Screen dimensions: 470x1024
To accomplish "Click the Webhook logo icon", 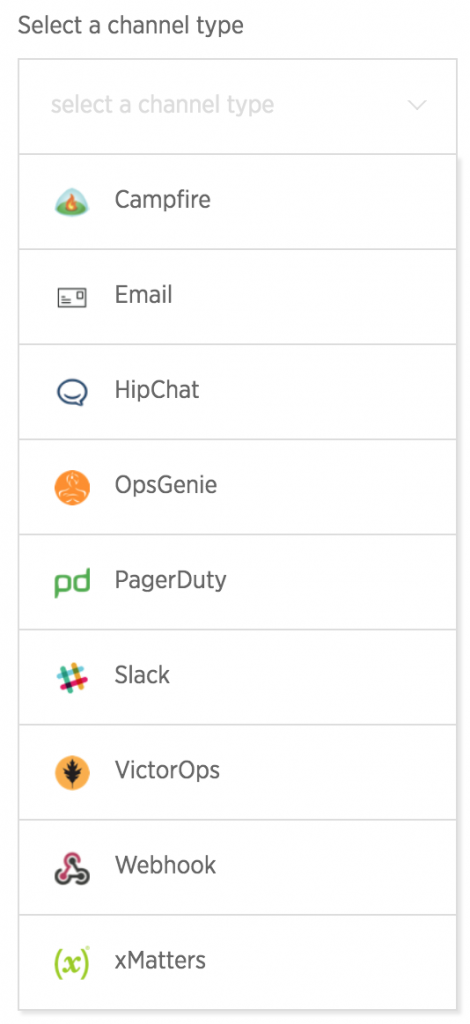I will pyautogui.click(x=72, y=868).
